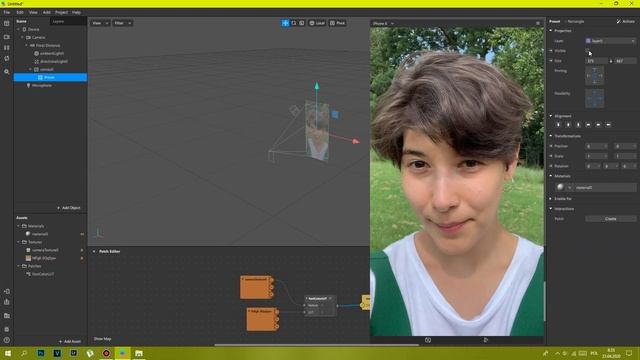Open Photoshop from the Windows taskbar

41,353
